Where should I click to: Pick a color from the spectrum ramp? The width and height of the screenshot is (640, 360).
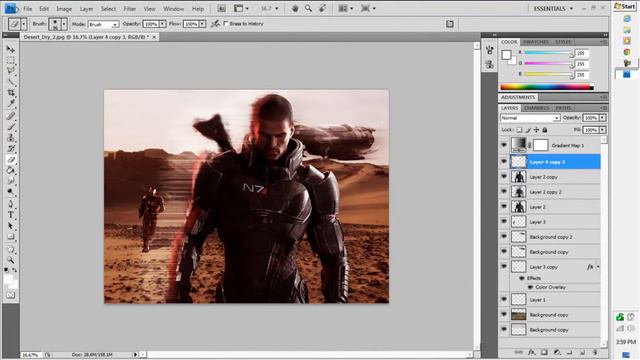(547, 87)
